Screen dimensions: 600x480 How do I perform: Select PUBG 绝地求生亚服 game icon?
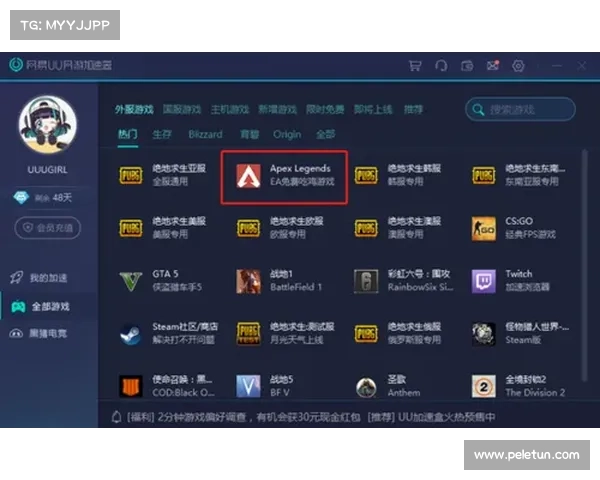(131, 176)
